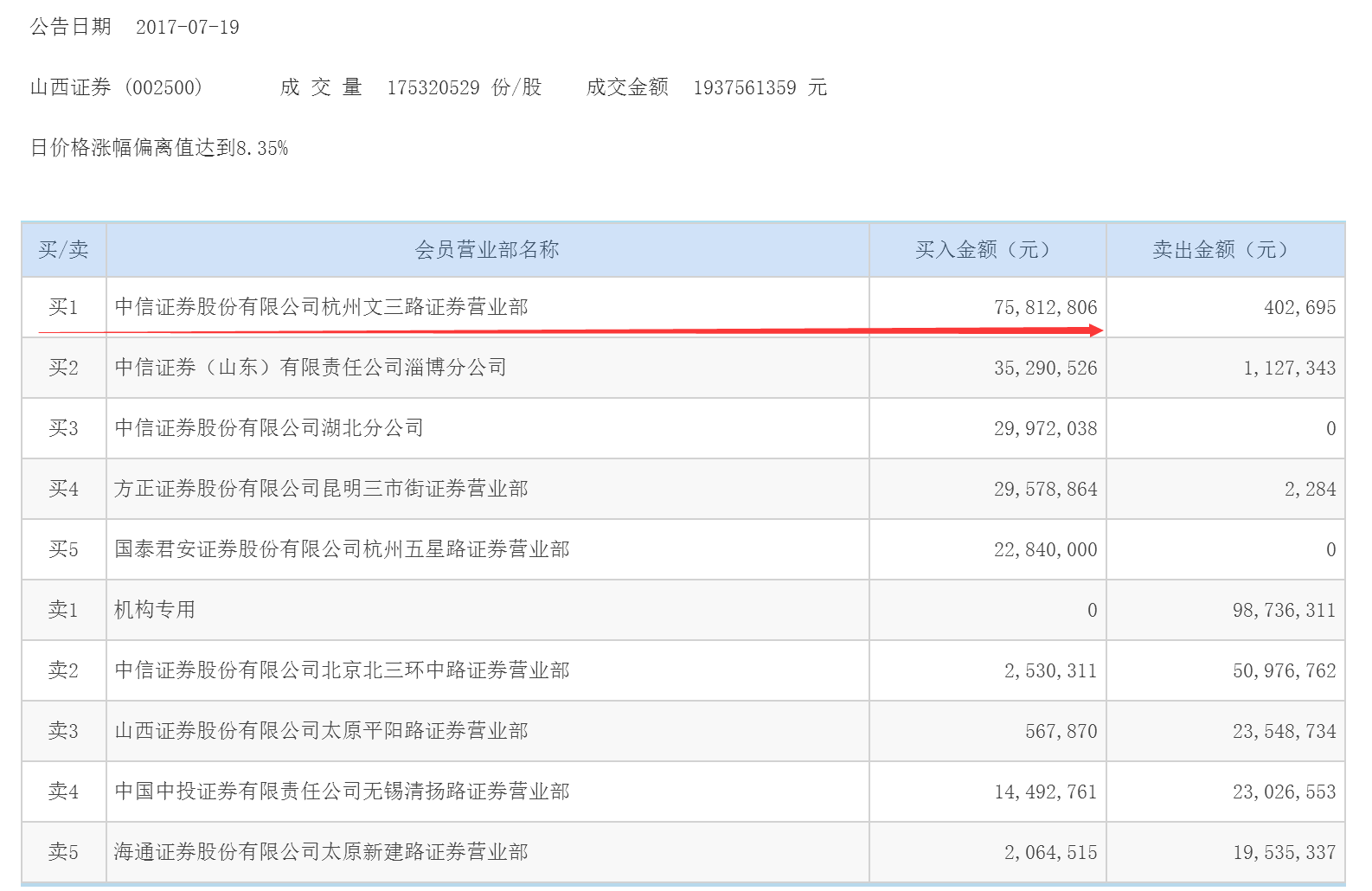Click the 公告日期 label

[x=71, y=27]
